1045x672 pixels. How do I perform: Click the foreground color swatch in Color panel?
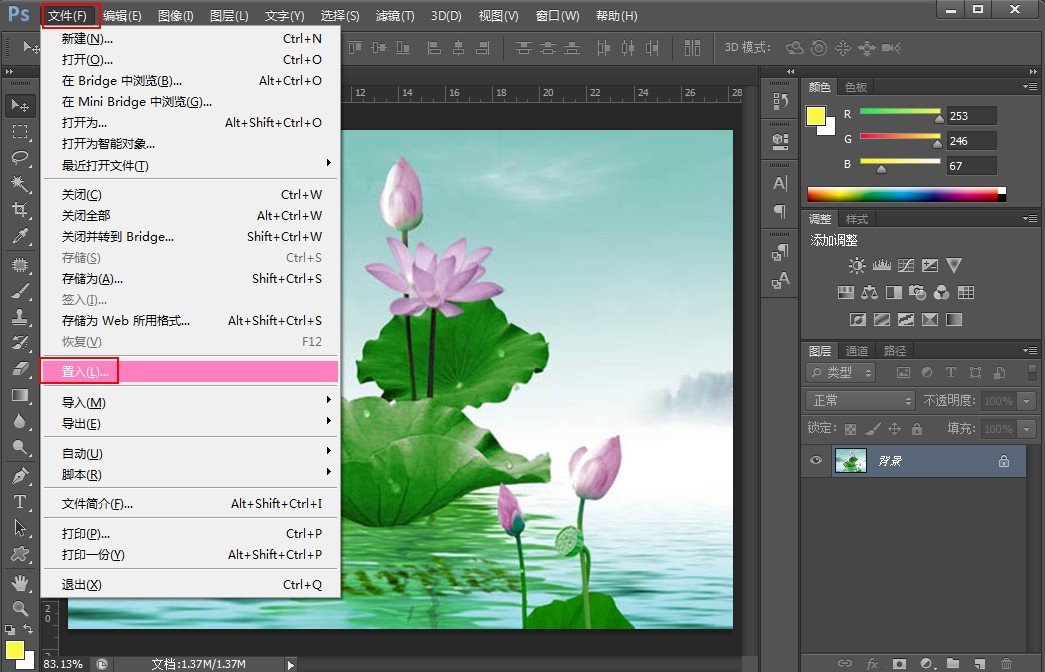pyautogui.click(x=815, y=116)
